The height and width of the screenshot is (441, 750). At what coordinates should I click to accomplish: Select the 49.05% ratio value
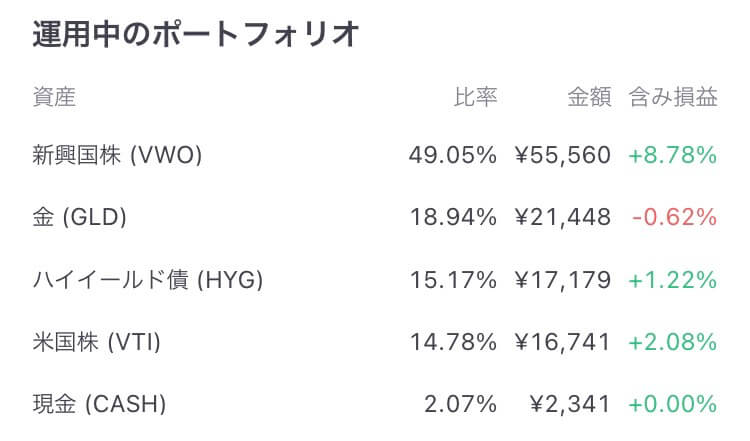[452, 155]
